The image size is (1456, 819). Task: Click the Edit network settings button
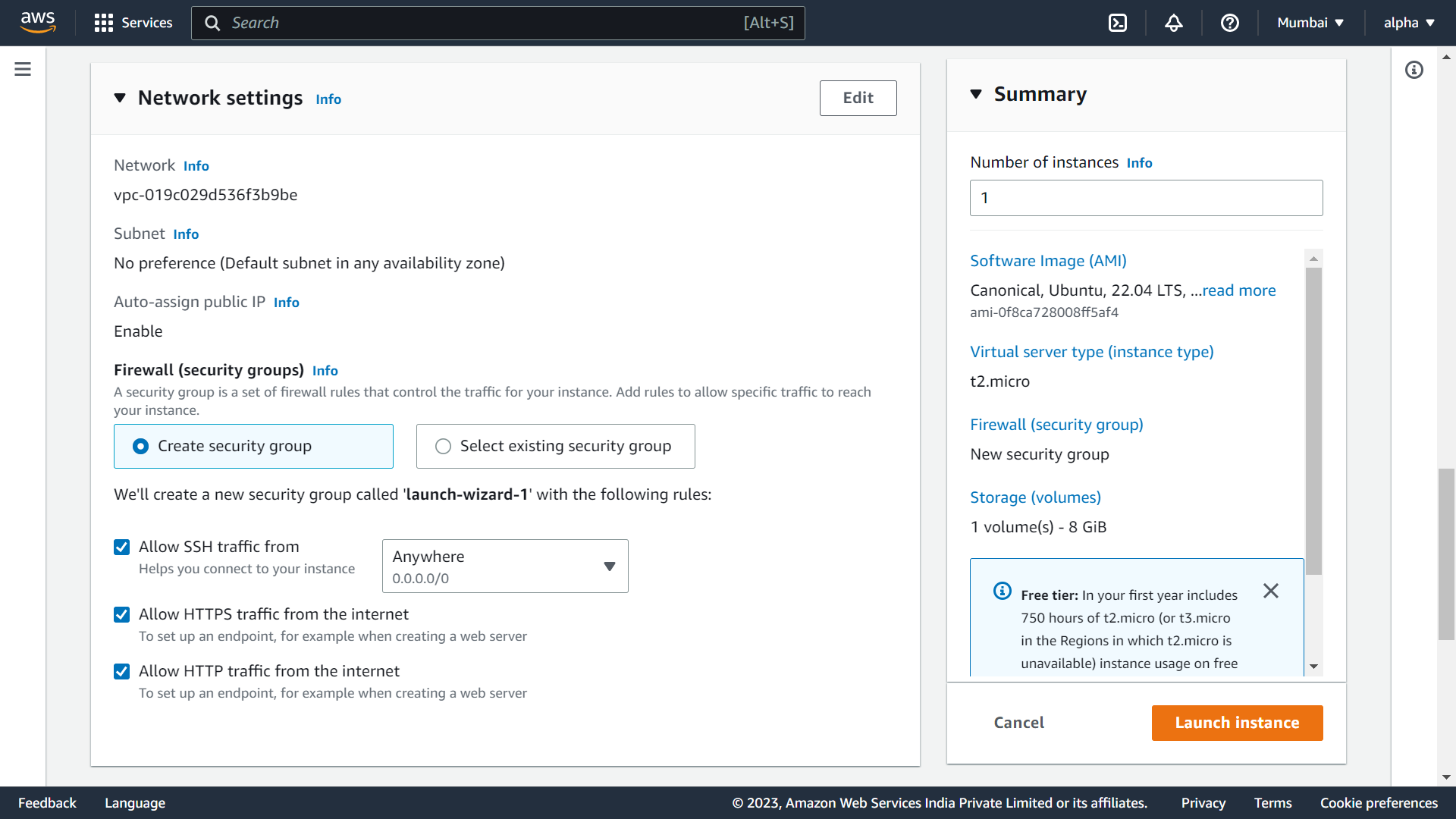tap(858, 98)
